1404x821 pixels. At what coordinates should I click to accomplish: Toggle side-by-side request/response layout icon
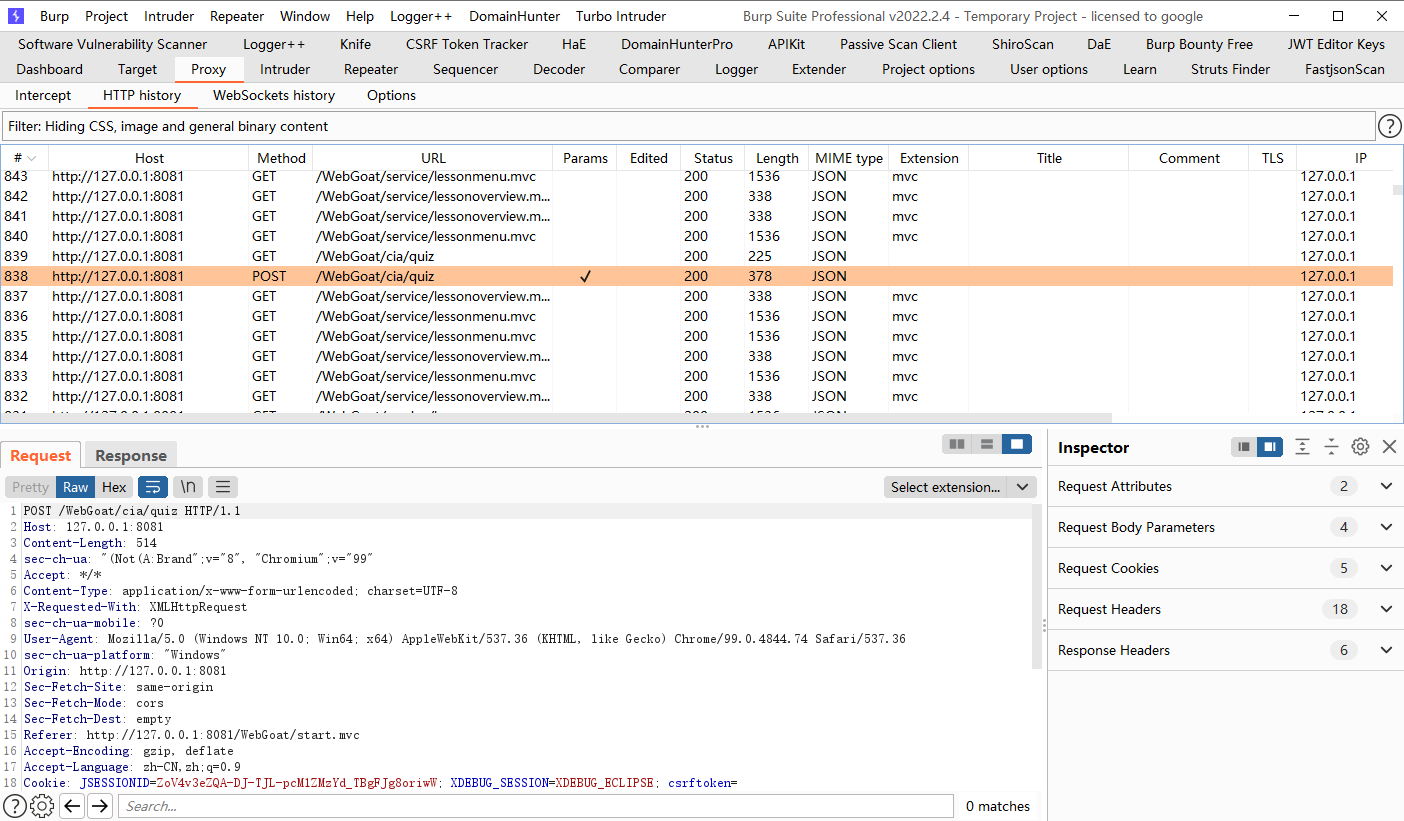click(x=957, y=444)
